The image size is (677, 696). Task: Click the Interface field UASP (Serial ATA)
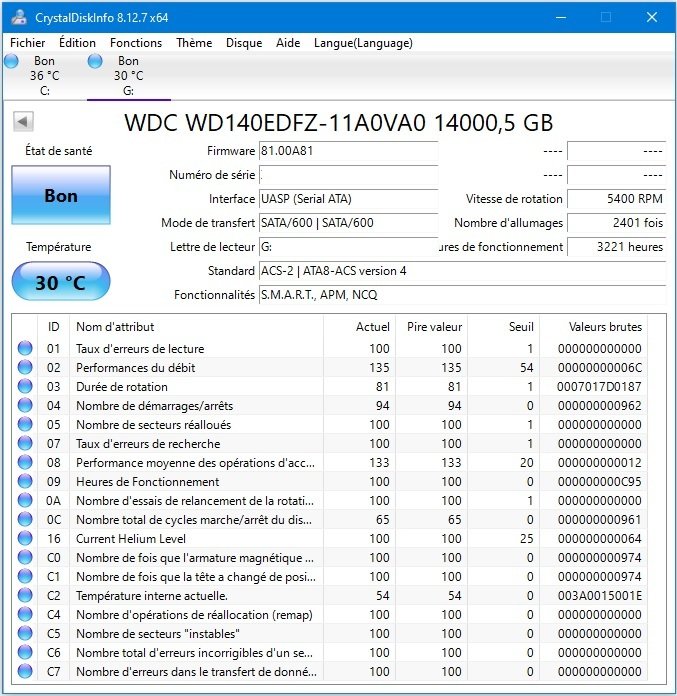348,199
